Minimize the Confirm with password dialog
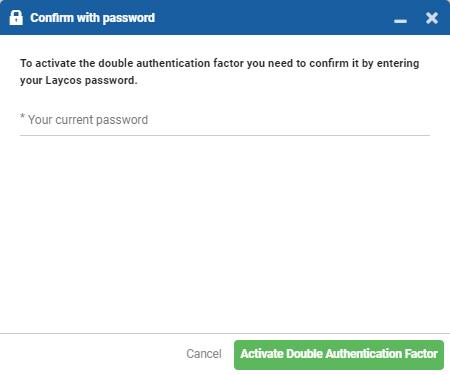The width and height of the screenshot is (450, 375). pos(400,21)
